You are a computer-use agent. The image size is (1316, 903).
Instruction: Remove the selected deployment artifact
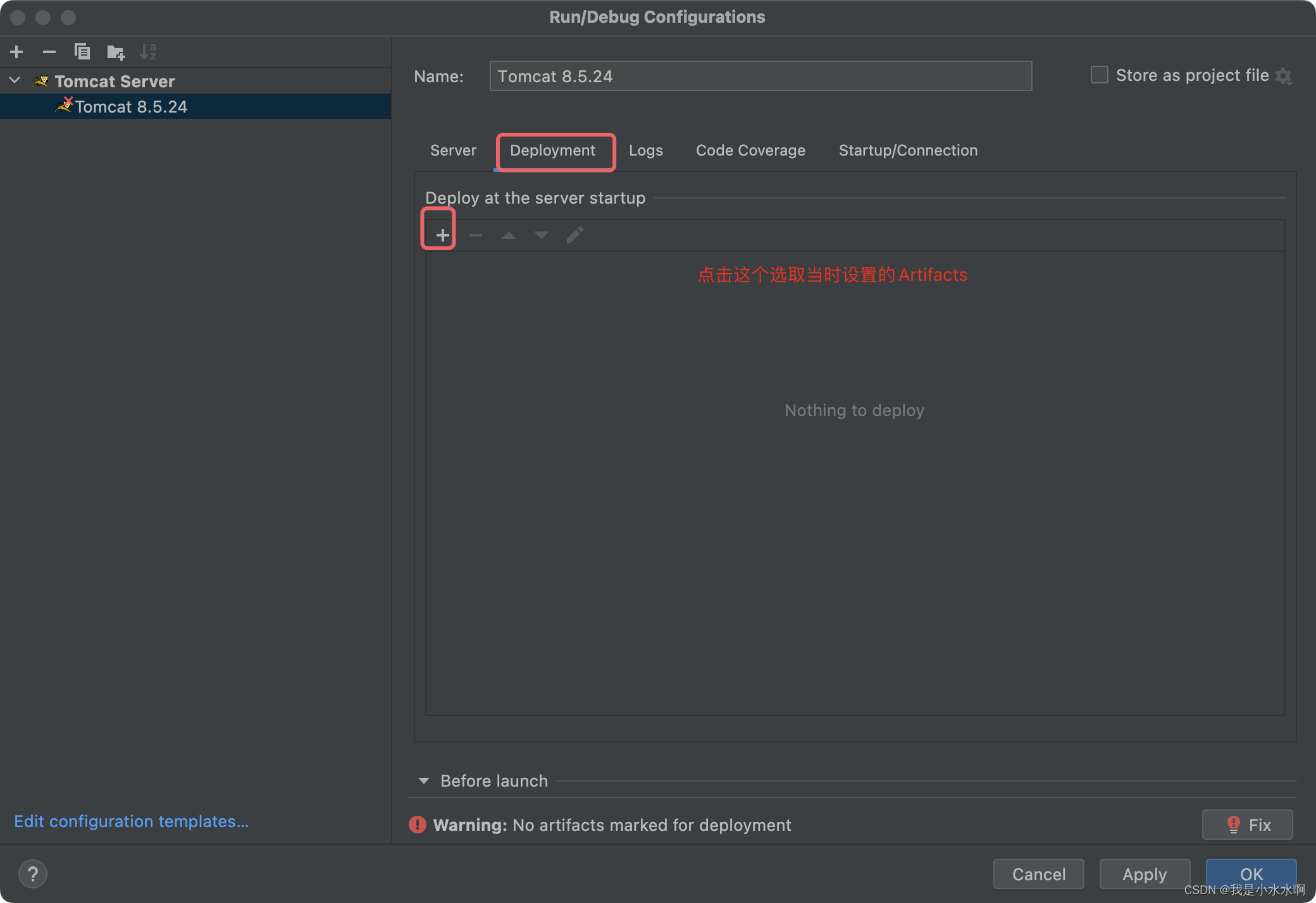[x=476, y=235]
